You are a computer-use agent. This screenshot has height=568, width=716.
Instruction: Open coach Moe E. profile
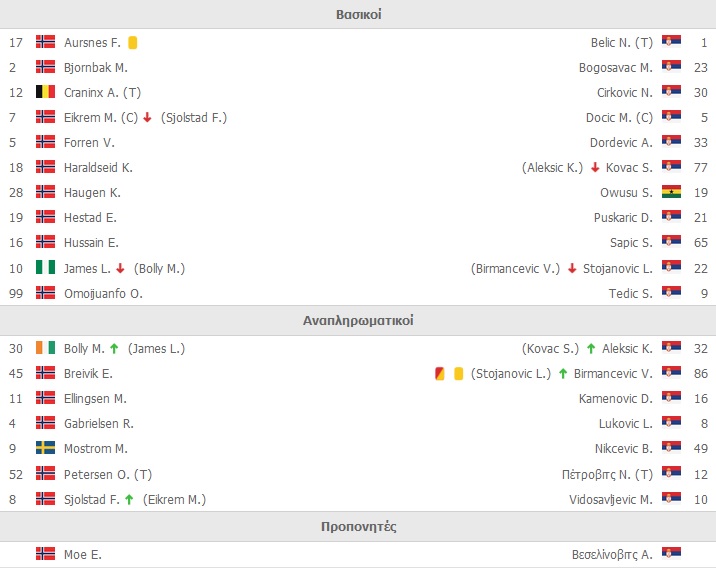coord(83,554)
